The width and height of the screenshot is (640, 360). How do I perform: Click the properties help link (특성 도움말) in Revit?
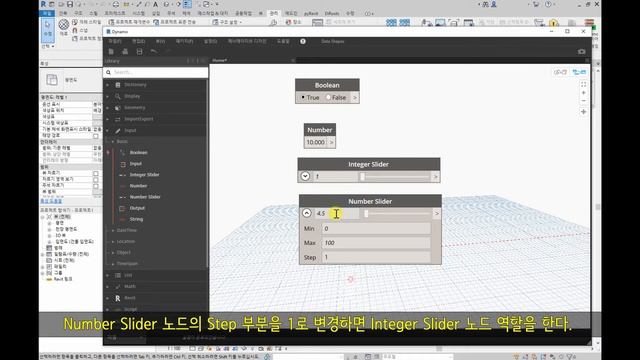point(51,201)
